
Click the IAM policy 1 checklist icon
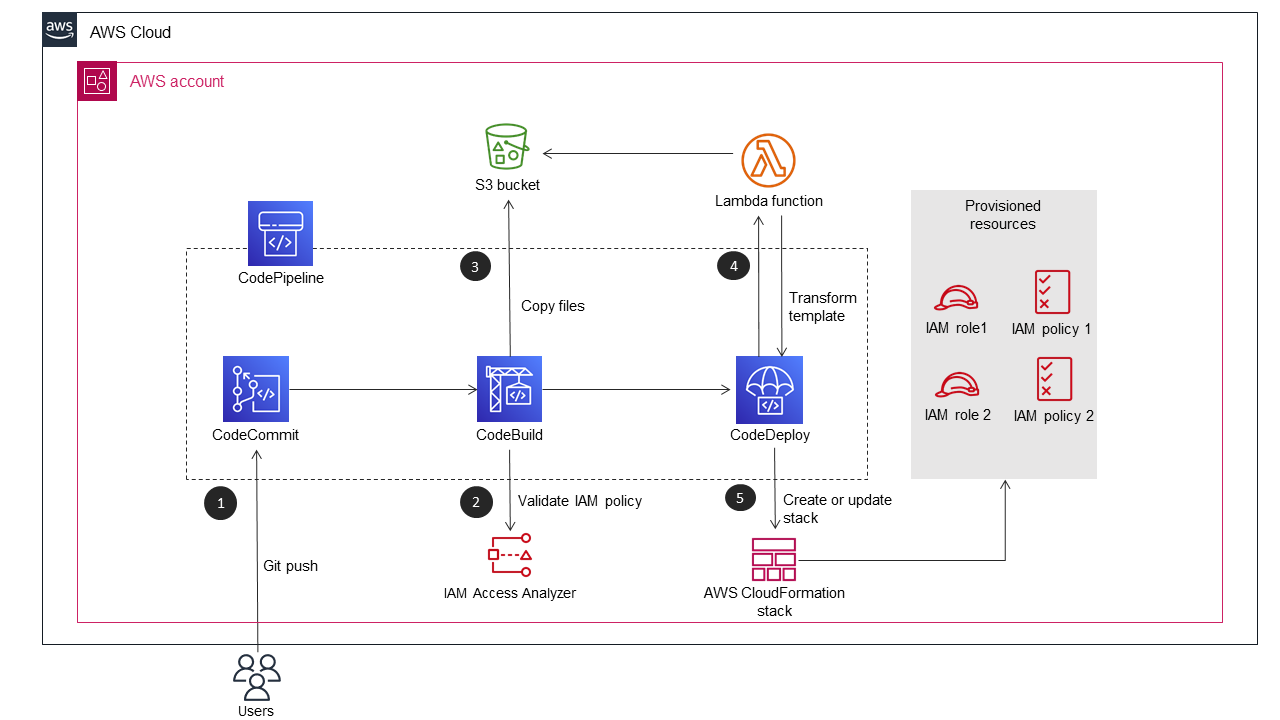pos(1051,292)
